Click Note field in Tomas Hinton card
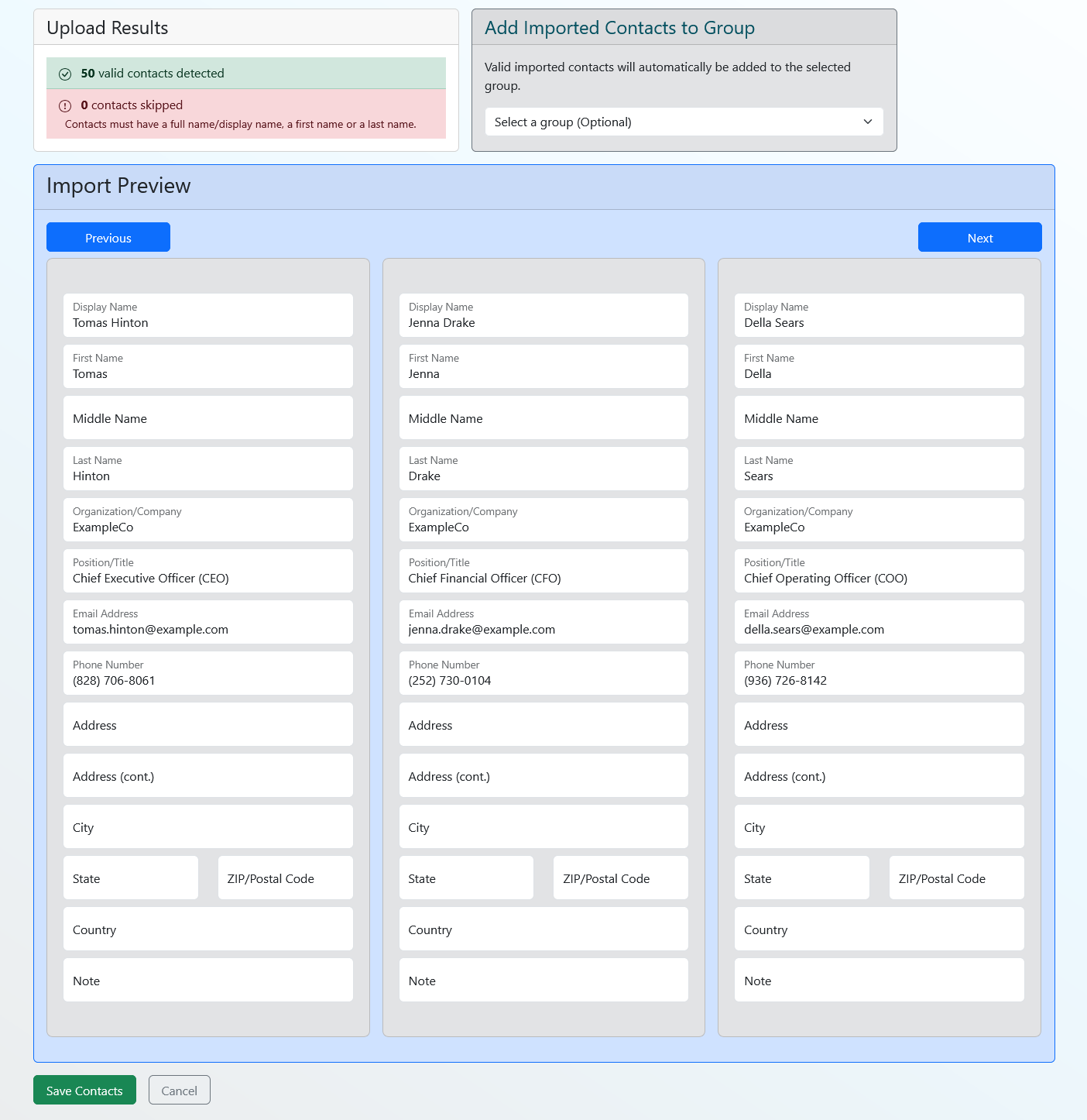The height and width of the screenshot is (1120, 1087). (208, 980)
